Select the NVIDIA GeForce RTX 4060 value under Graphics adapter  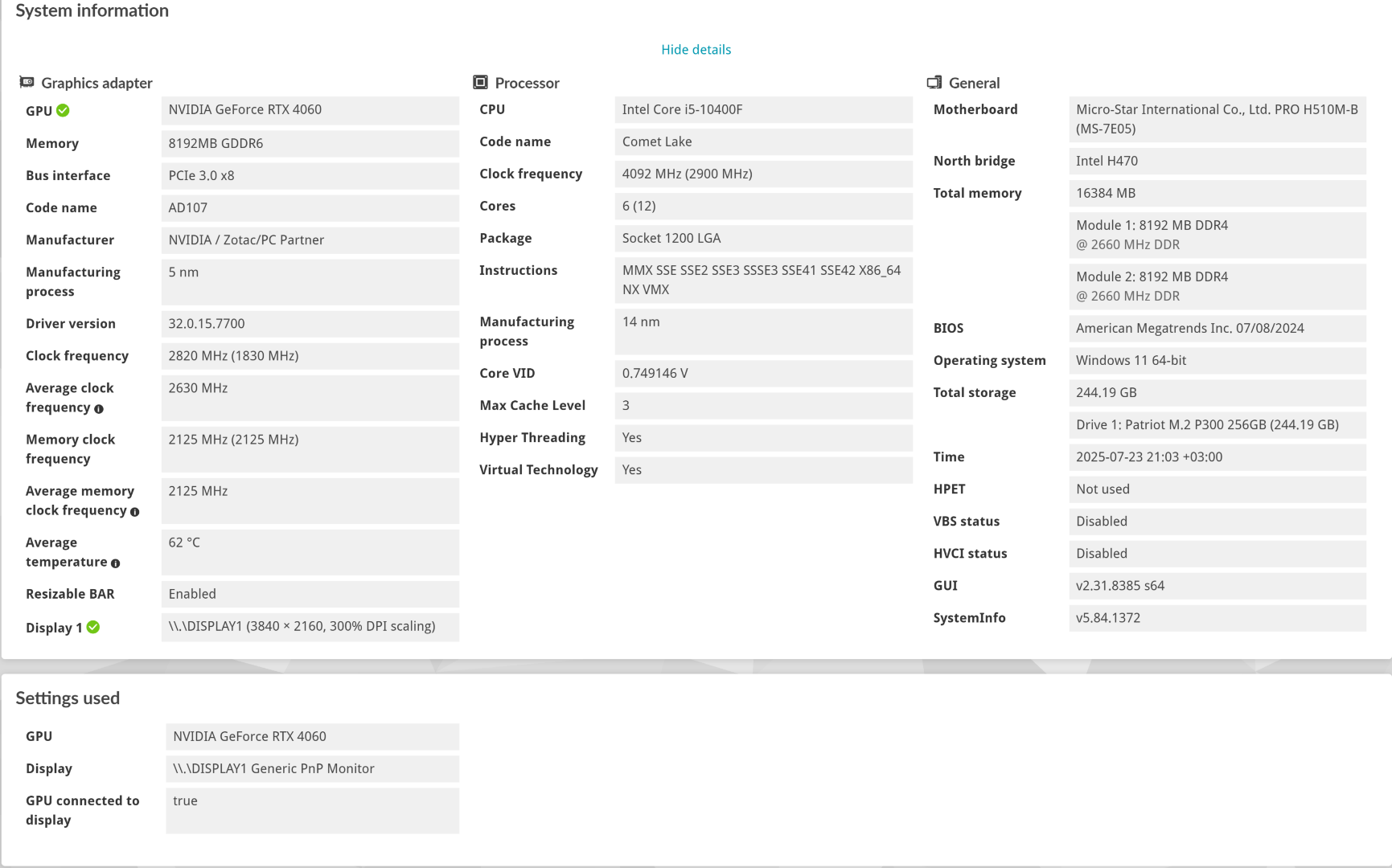pos(310,110)
